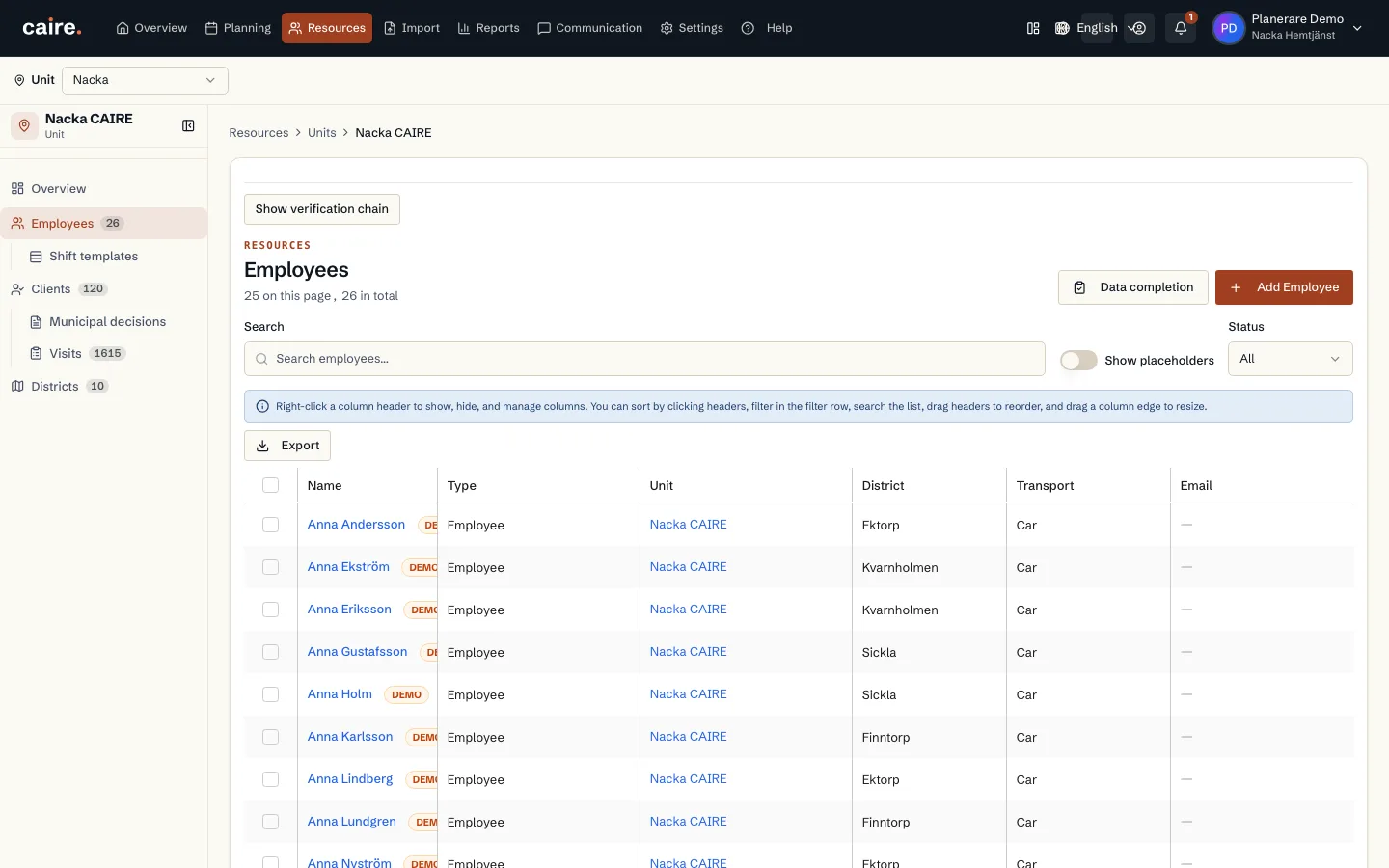This screenshot has height=868, width=1389.
Task: Focus the Search employees input field
Action: (644, 359)
